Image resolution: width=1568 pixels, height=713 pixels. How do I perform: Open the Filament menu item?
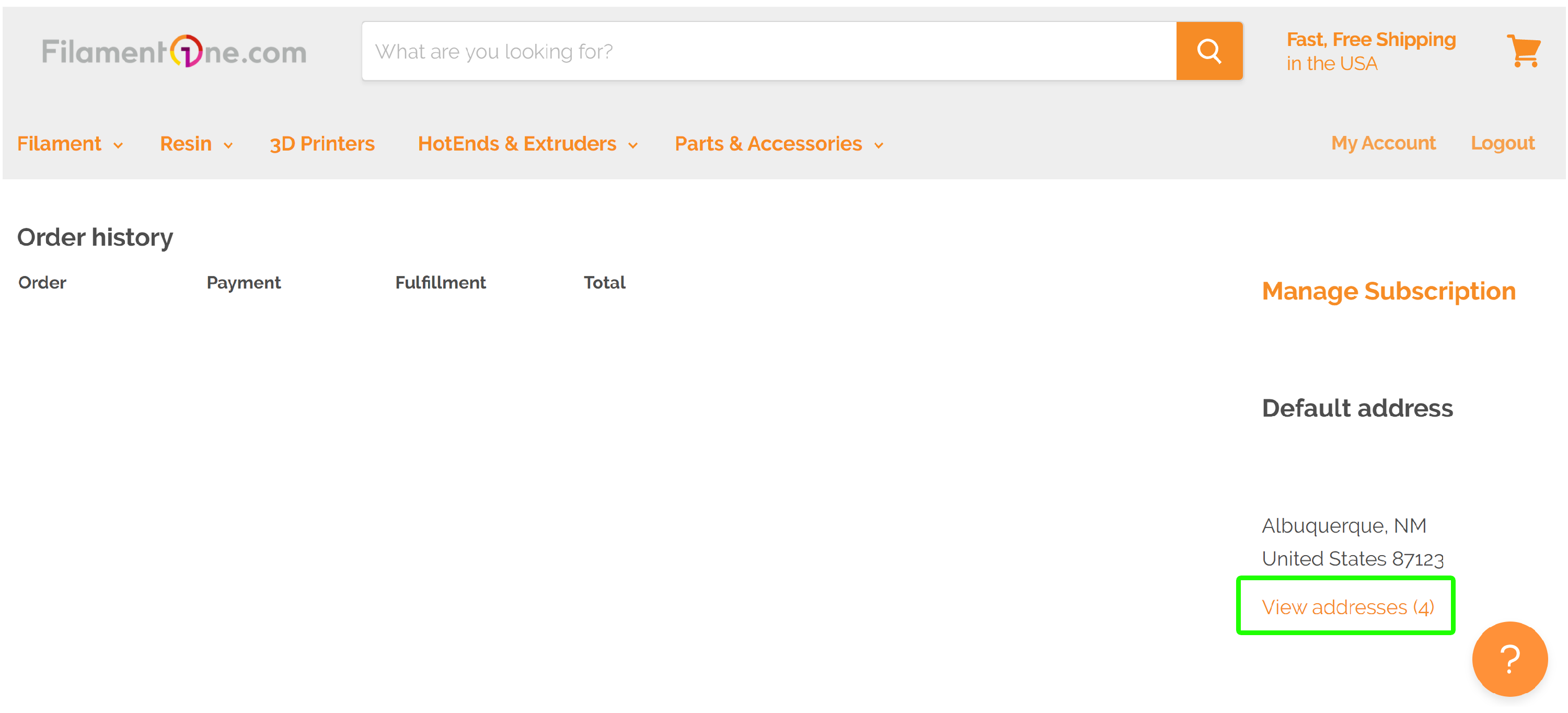59,144
